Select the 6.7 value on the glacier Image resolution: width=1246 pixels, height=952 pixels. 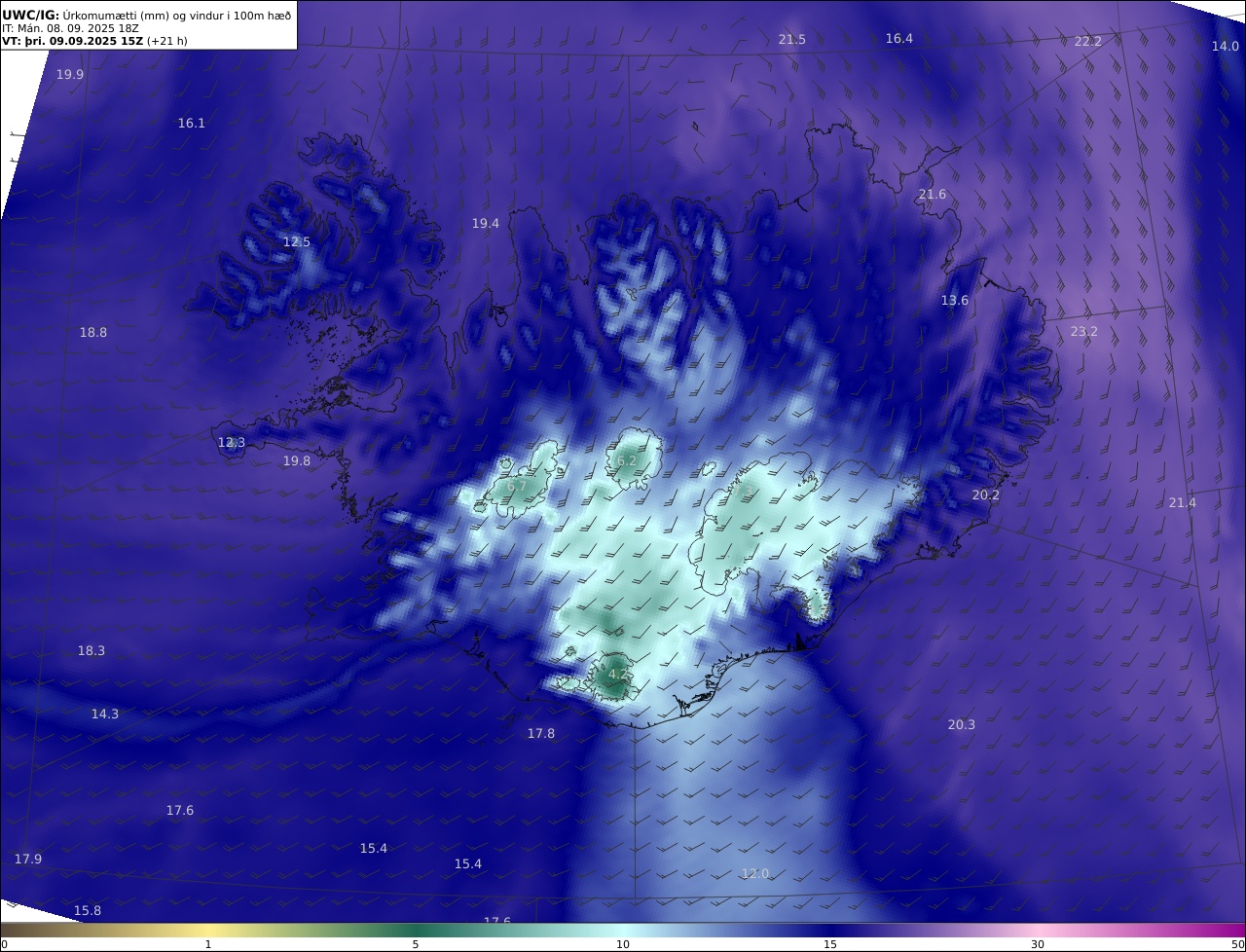tap(517, 487)
